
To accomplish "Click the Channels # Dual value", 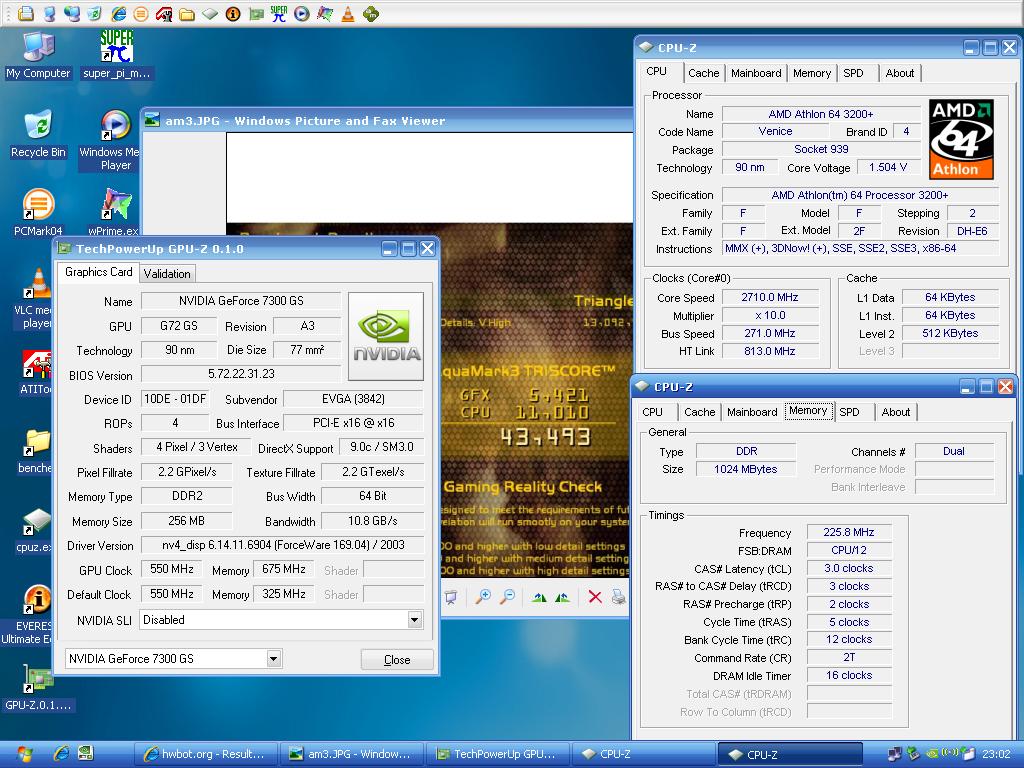I will tap(953, 451).
